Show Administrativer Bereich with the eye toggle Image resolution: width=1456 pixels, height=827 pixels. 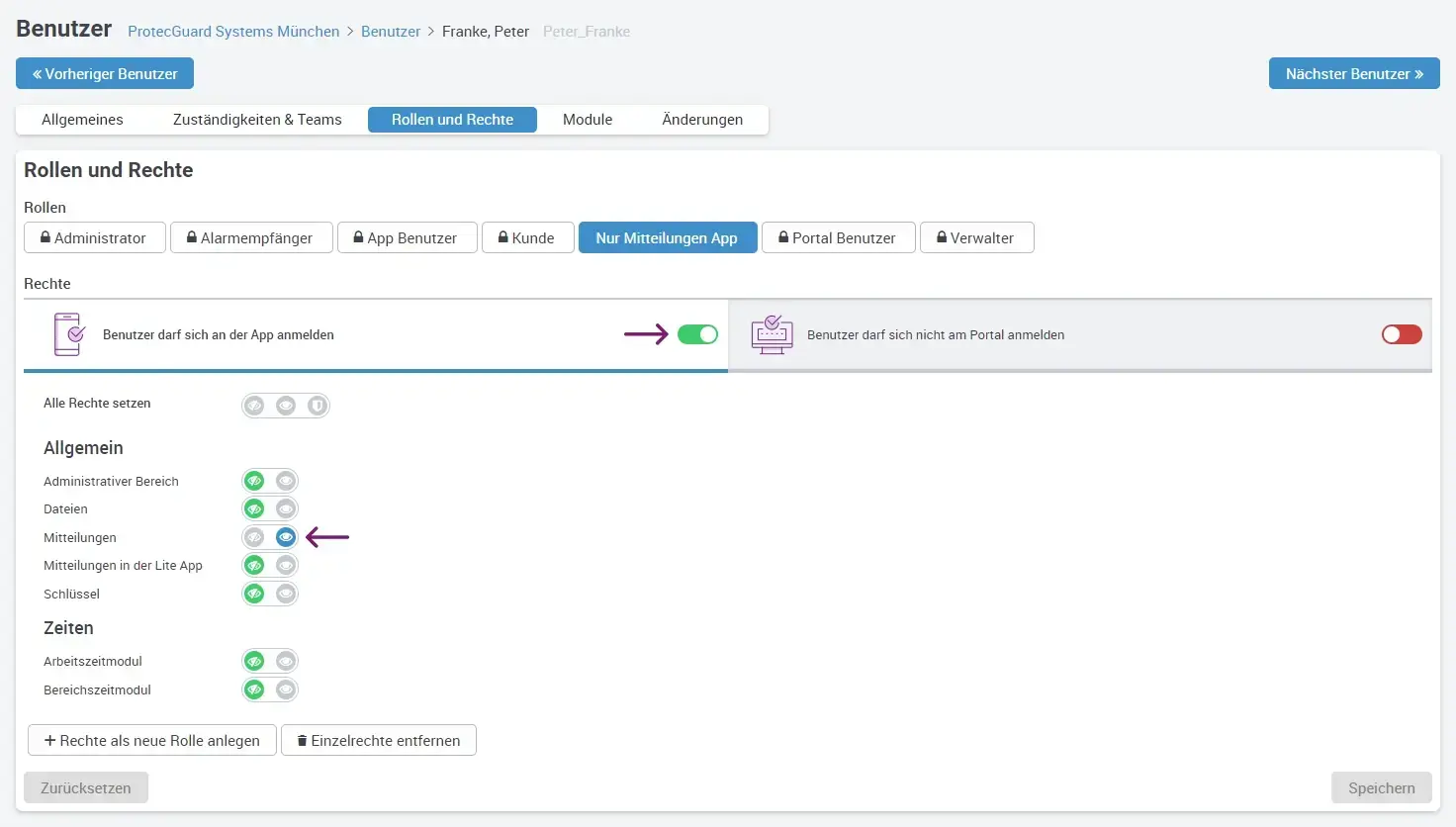(x=286, y=482)
